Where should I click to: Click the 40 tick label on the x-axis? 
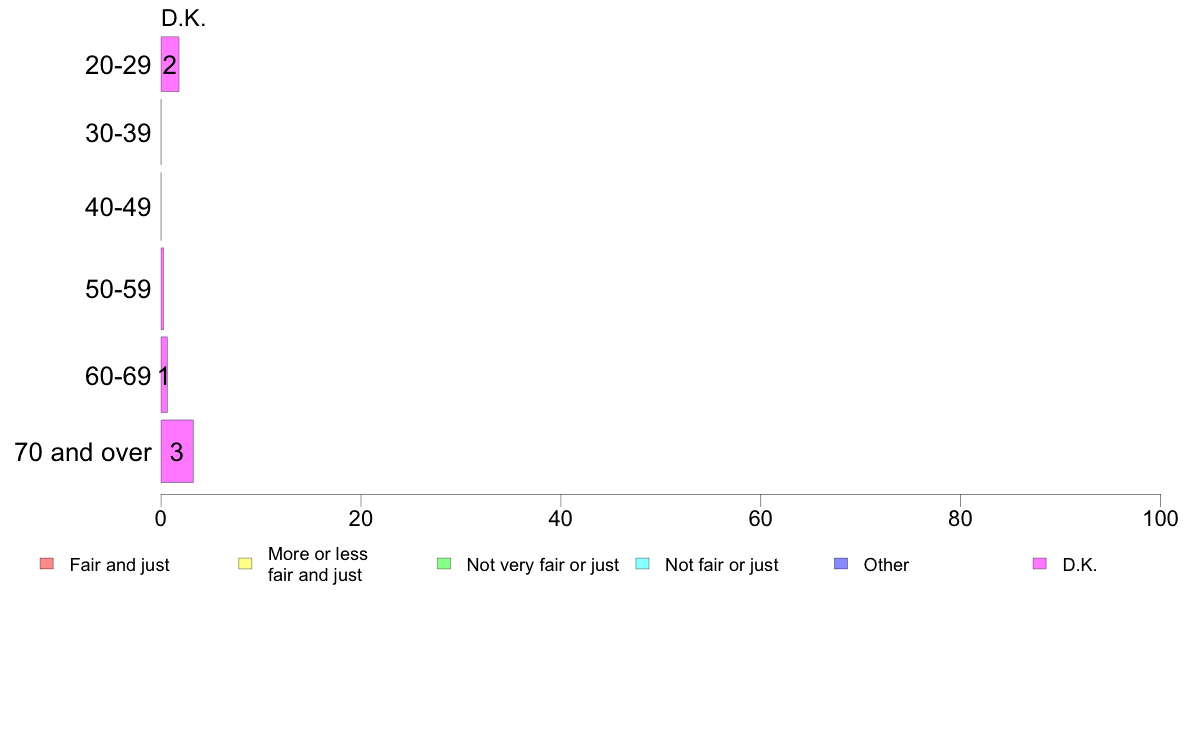coord(561,518)
